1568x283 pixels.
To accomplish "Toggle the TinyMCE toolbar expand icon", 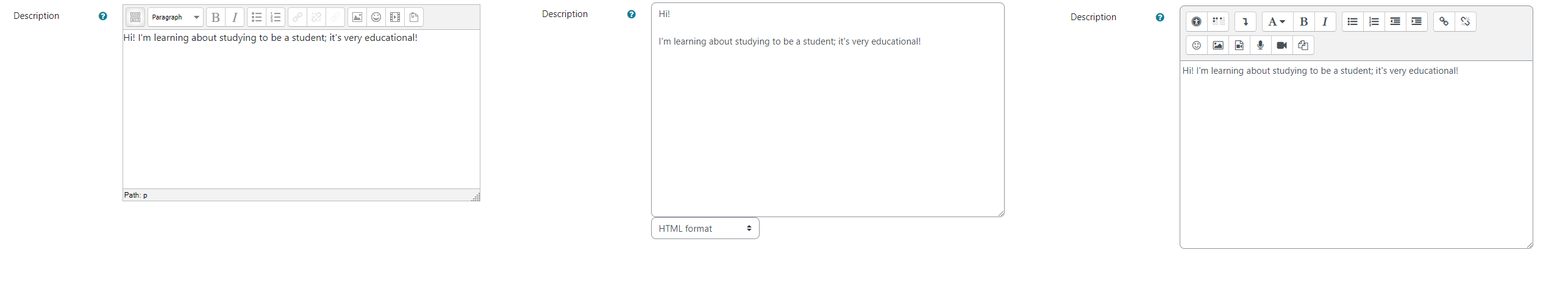I will pyautogui.click(x=135, y=17).
